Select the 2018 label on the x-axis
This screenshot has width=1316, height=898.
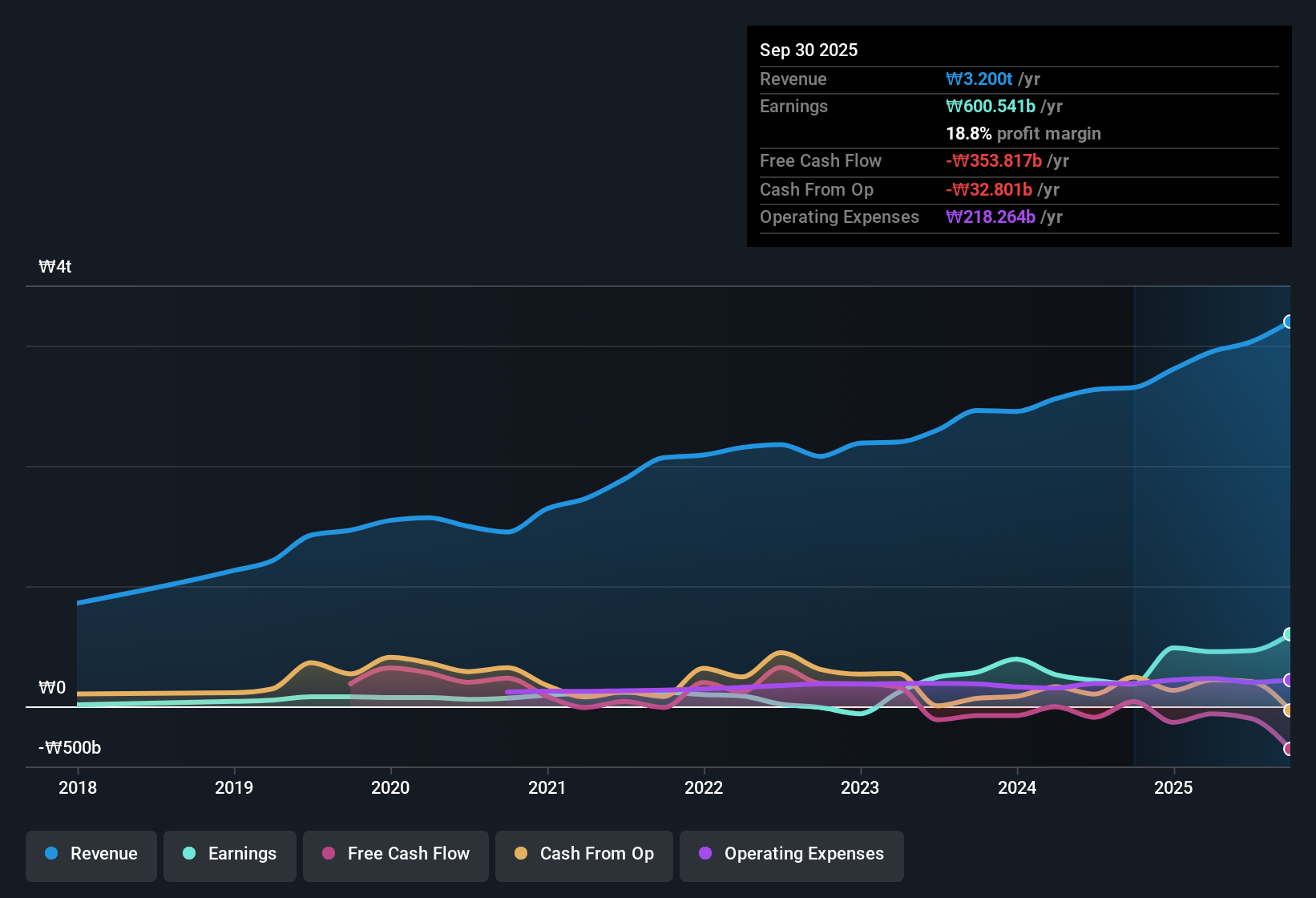[78, 788]
